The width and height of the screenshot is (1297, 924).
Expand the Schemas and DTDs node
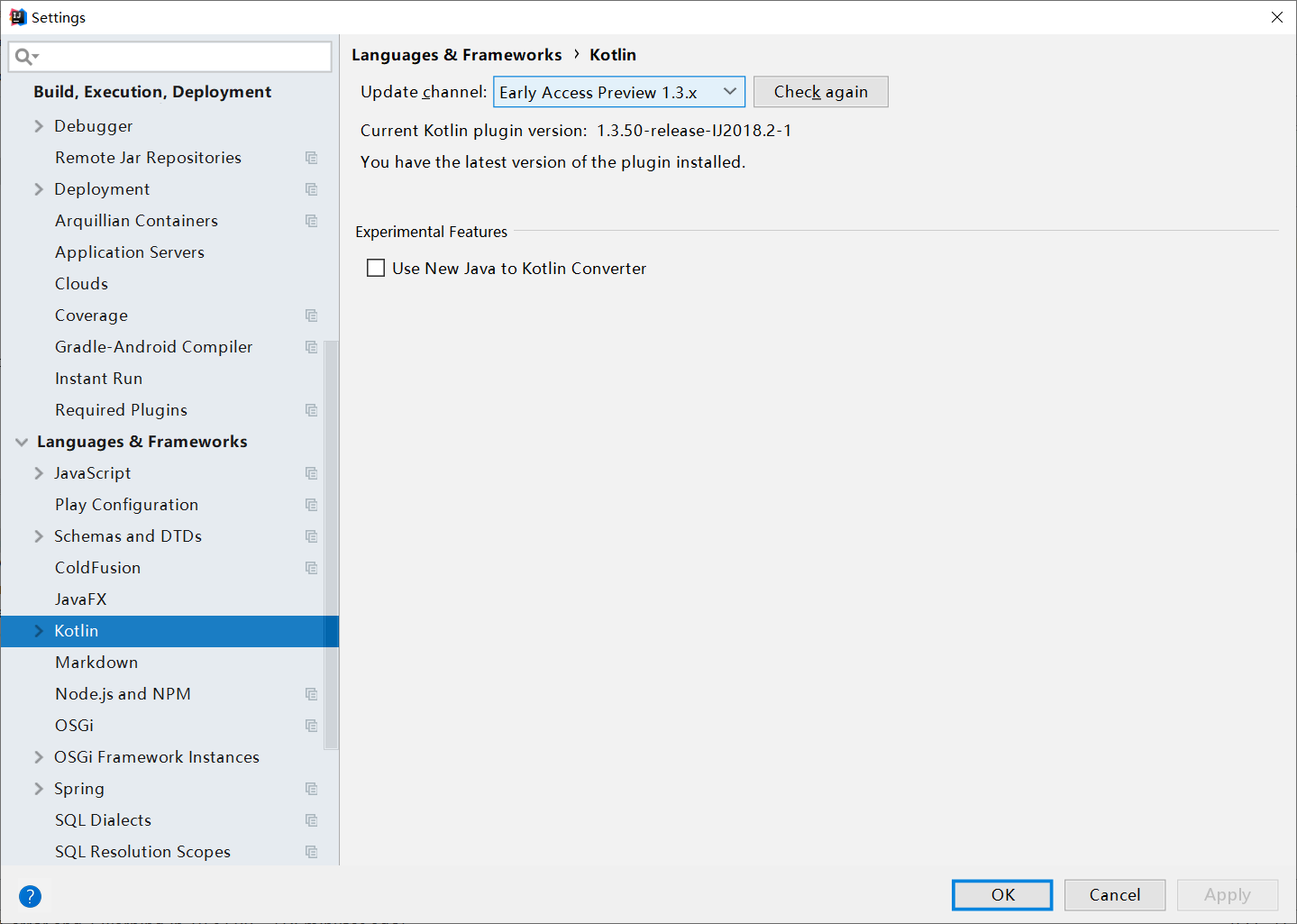[39, 536]
